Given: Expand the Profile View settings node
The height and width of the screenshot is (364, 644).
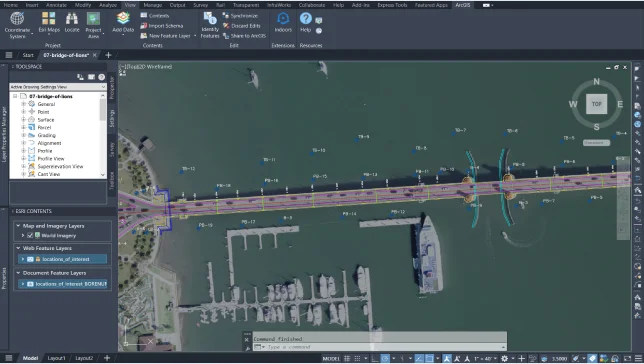Looking at the screenshot, I should [23, 159].
